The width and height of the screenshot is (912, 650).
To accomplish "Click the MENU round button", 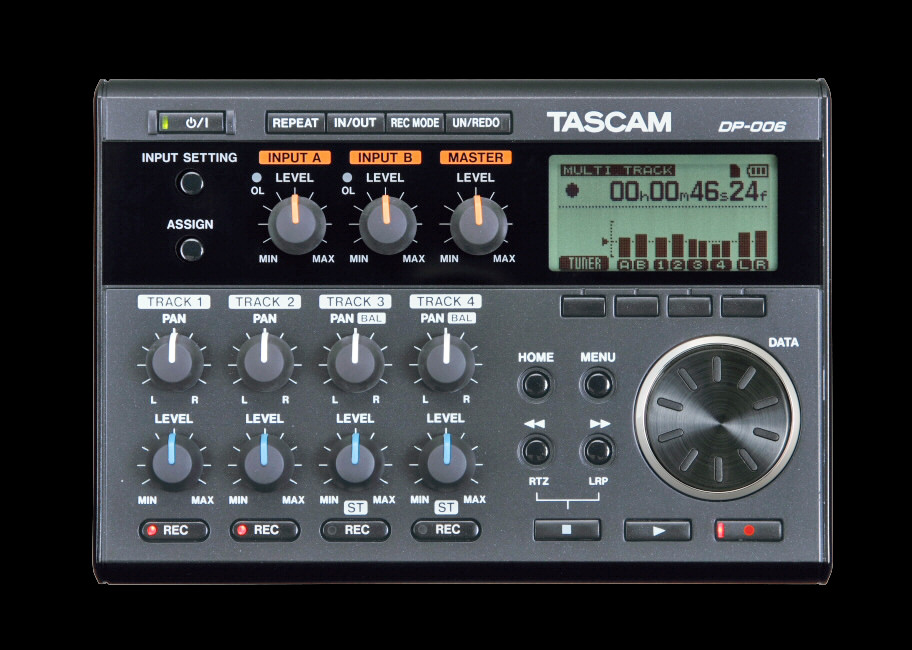I will point(598,384).
